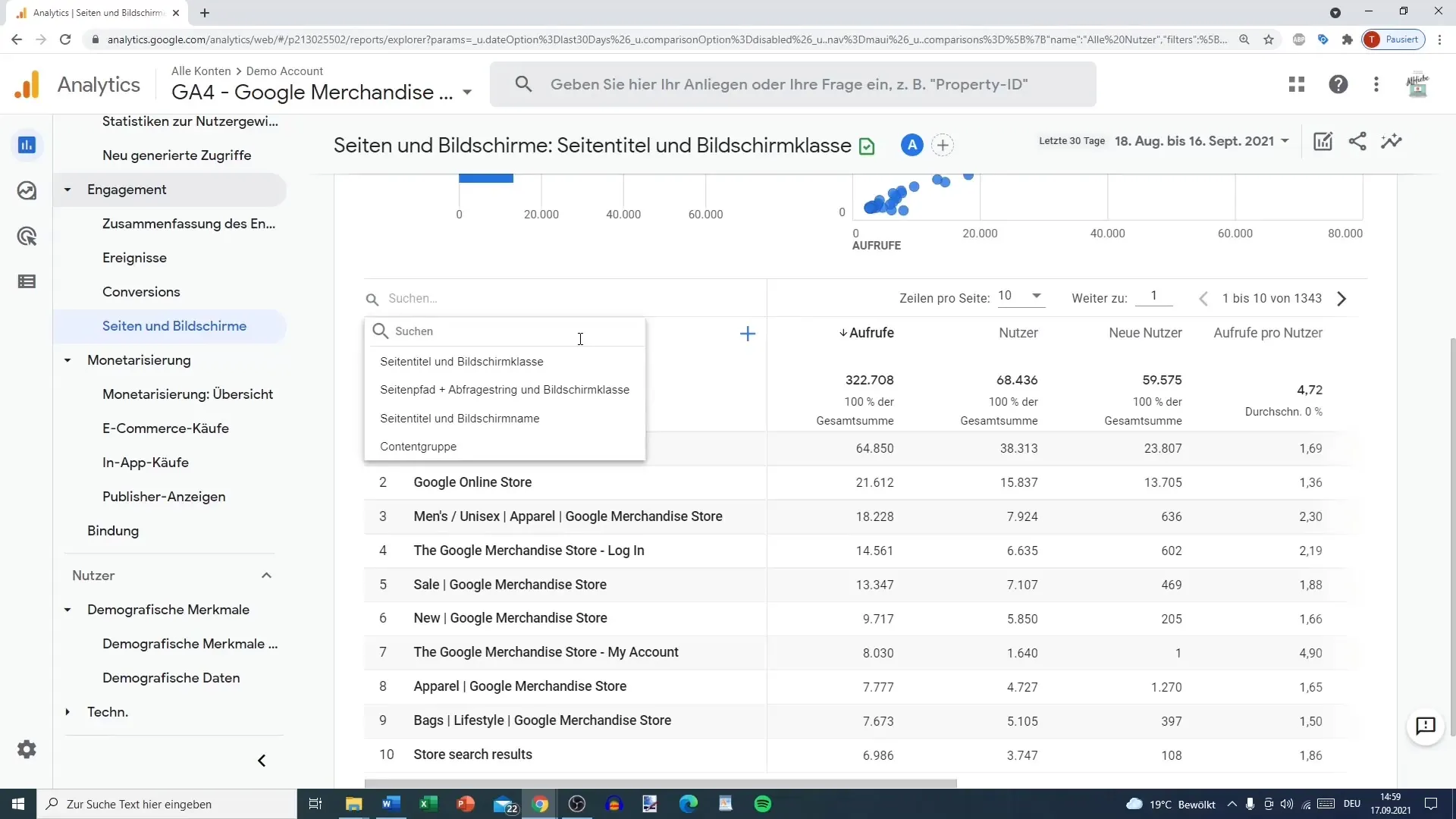Click the Weiter zu page number field

coord(1153,297)
